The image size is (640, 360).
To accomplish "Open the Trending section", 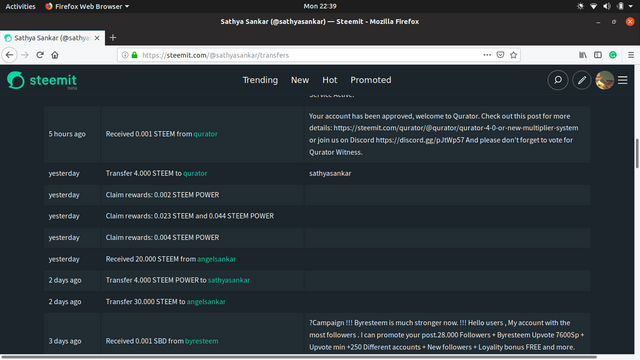I will tap(260, 80).
